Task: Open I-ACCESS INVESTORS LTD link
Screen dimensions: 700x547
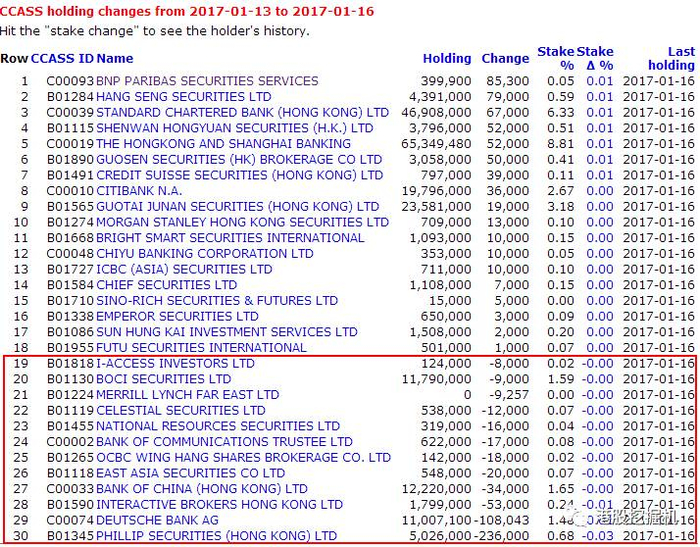Action: click(175, 363)
